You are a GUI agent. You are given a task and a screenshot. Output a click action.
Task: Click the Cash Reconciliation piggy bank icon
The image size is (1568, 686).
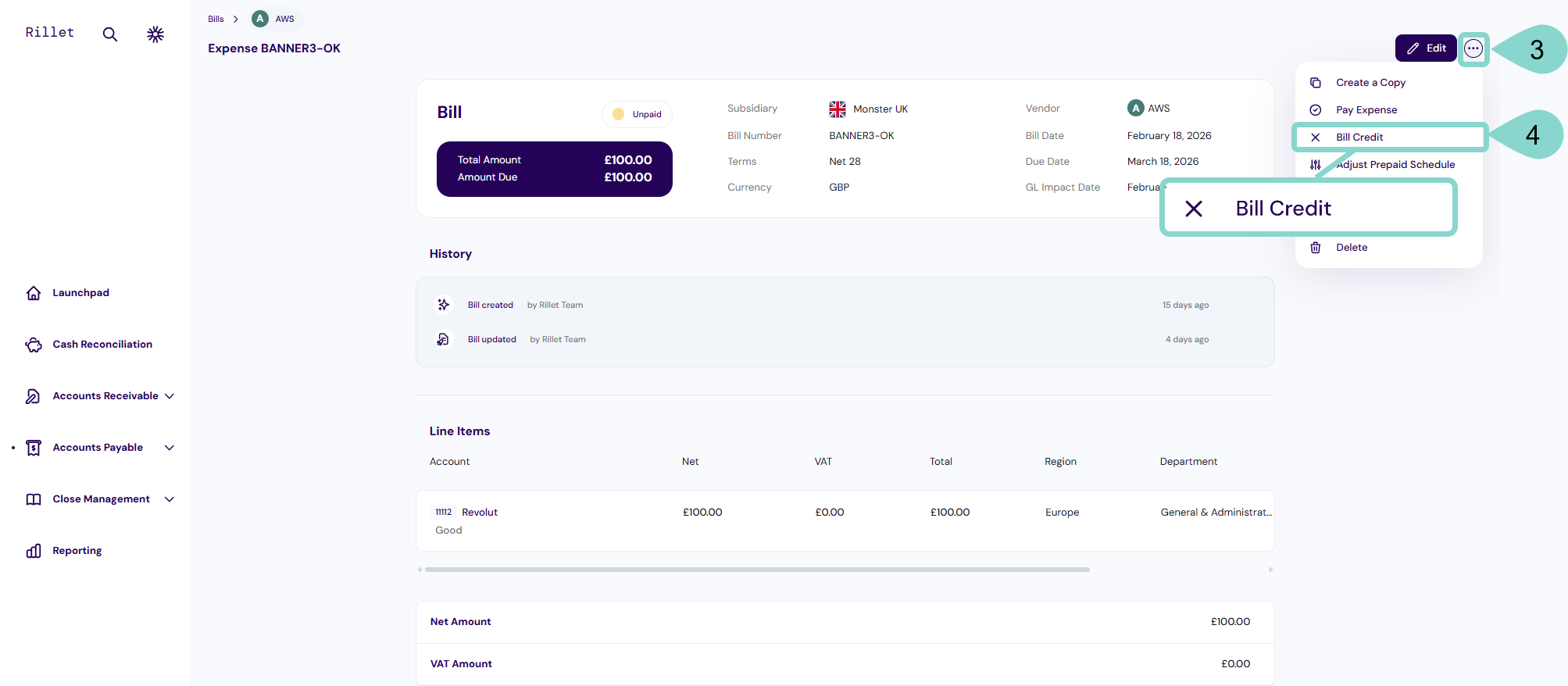pyautogui.click(x=34, y=345)
